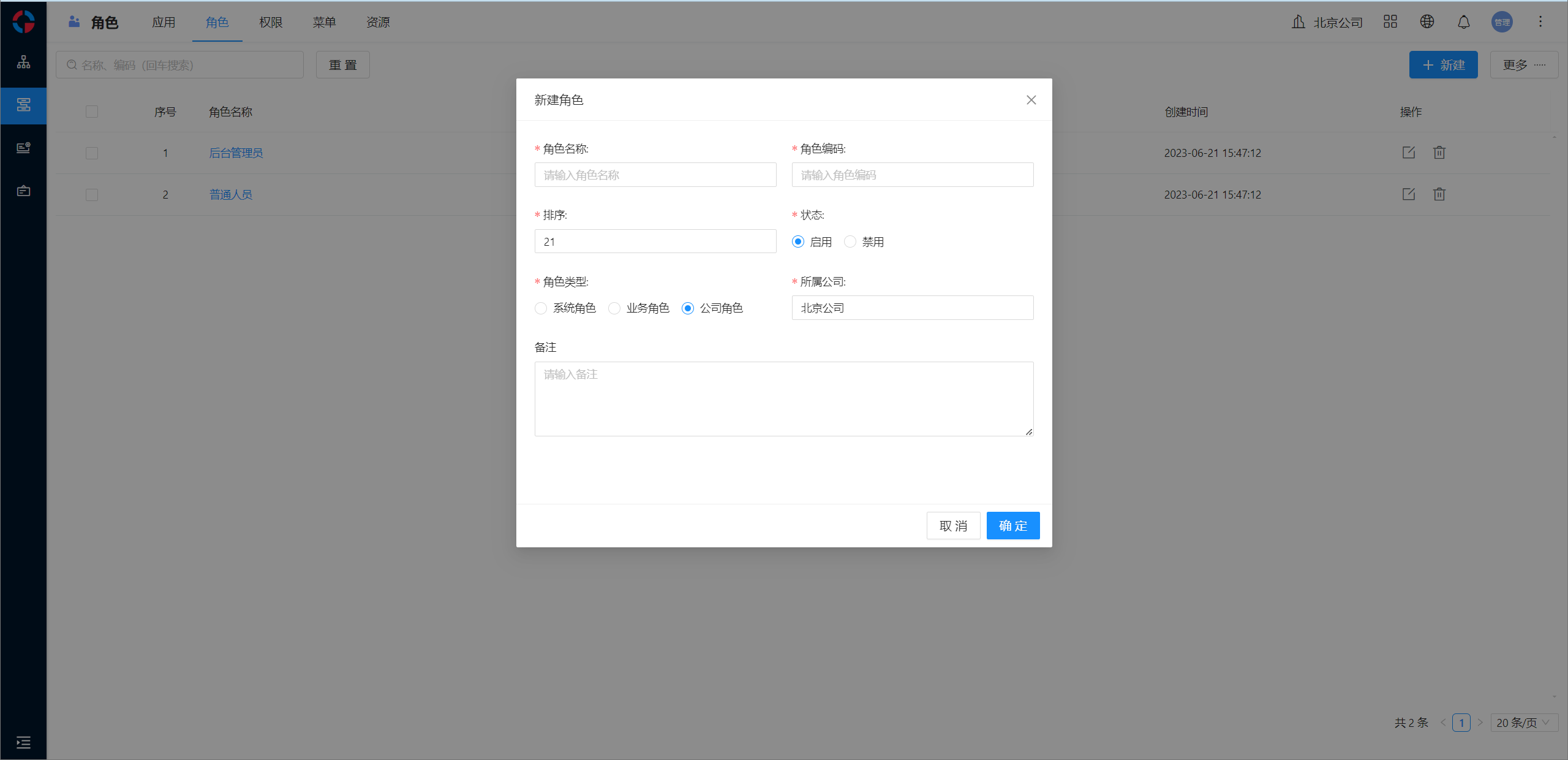Select the 系统角色 role type radio

tap(541, 308)
